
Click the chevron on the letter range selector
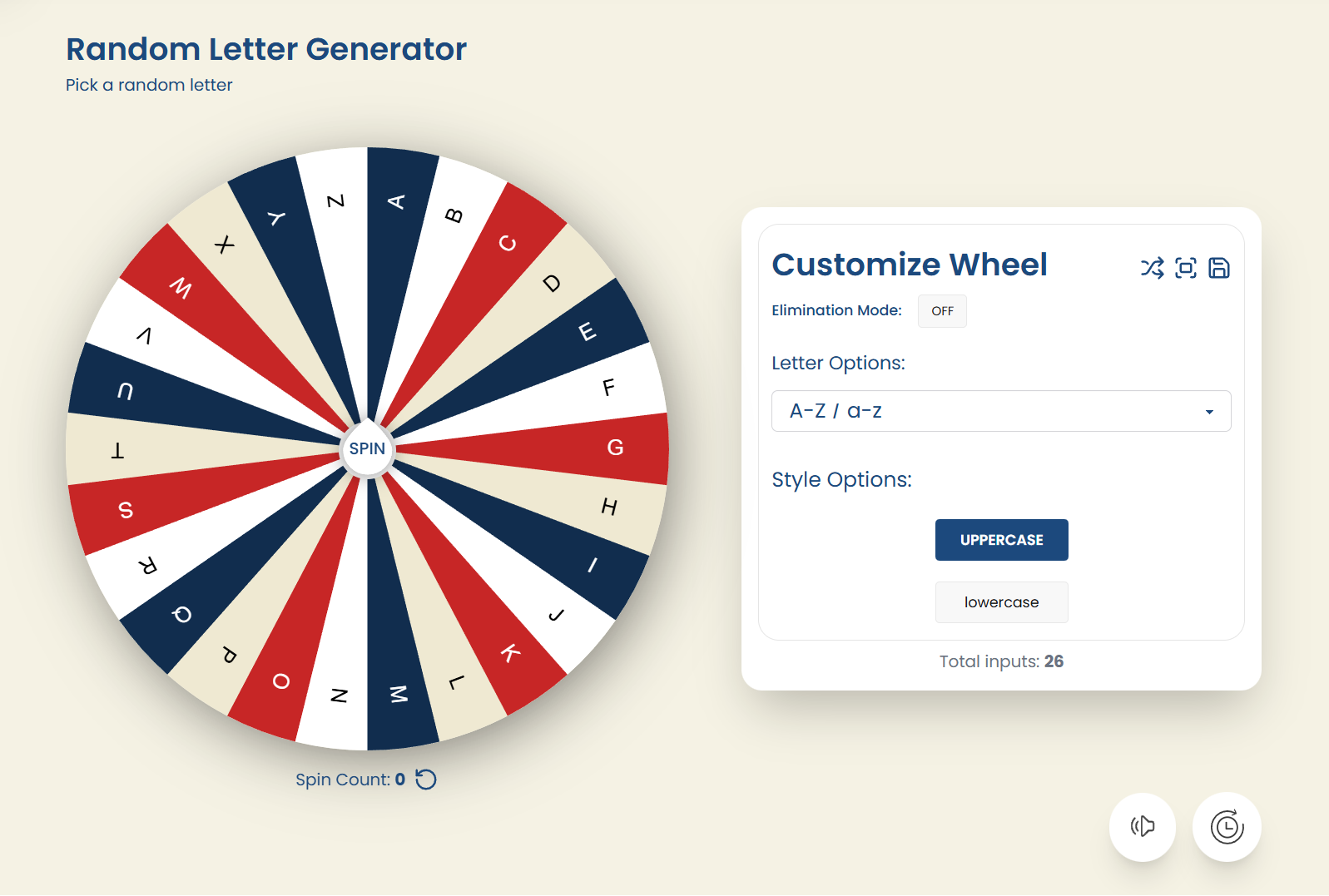pyautogui.click(x=1210, y=410)
